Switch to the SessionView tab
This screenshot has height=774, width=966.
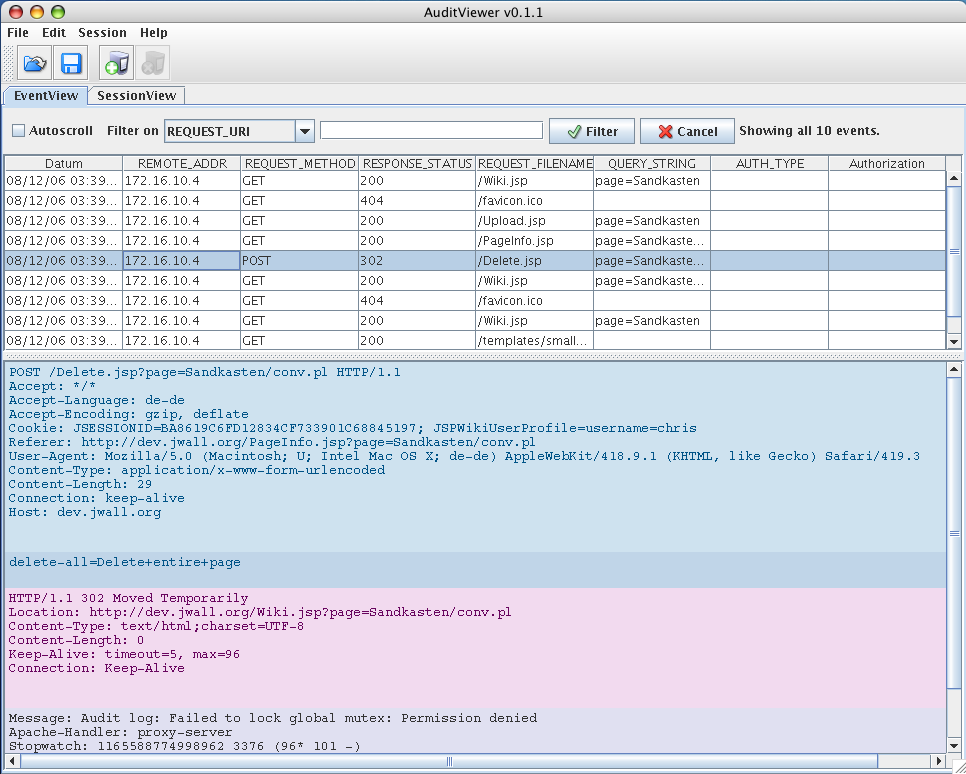[137, 96]
